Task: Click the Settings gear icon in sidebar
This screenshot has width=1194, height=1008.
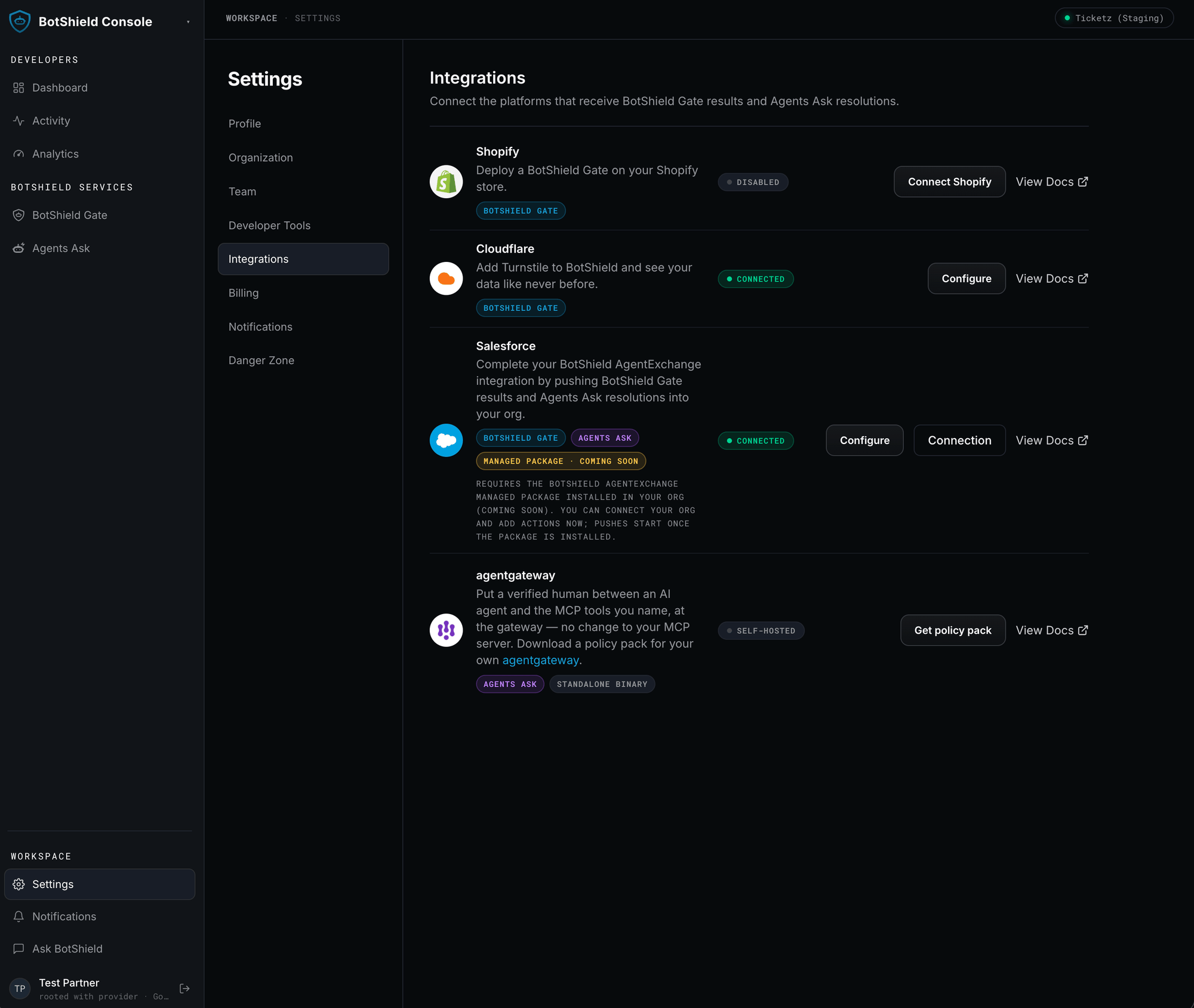Action: (x=19, y=884)
